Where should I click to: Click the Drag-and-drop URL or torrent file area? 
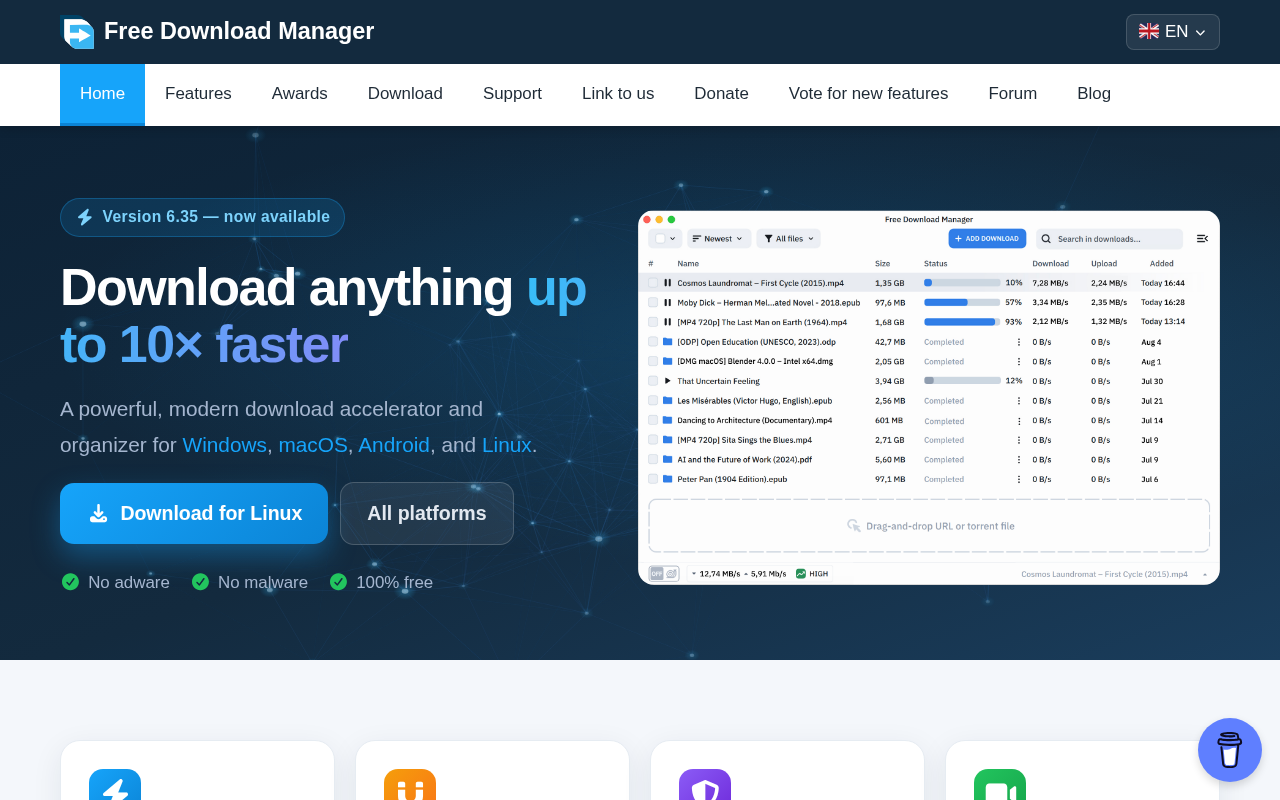tap(929, 526)
